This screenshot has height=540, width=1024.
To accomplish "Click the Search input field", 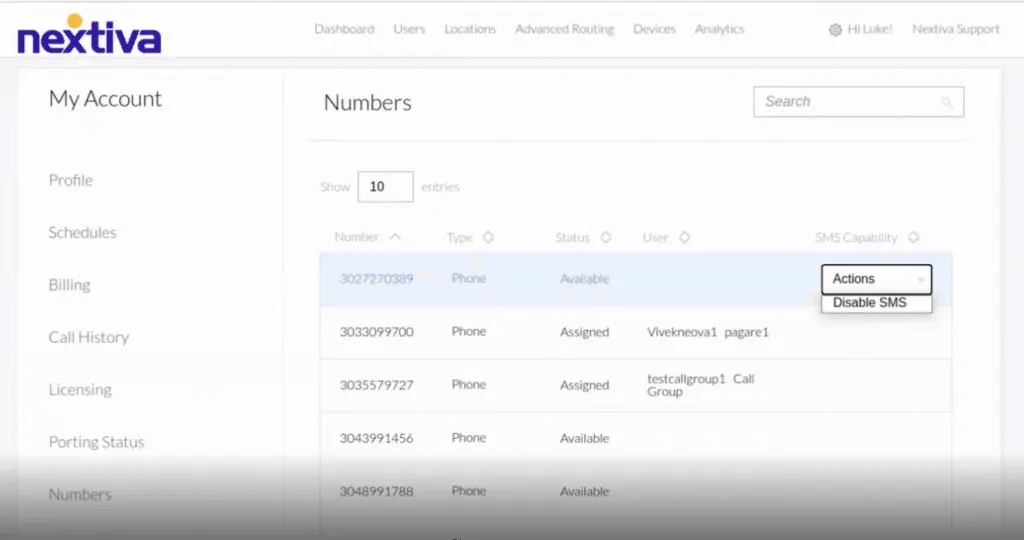I will pyautogui.click(x=858, y=102).
